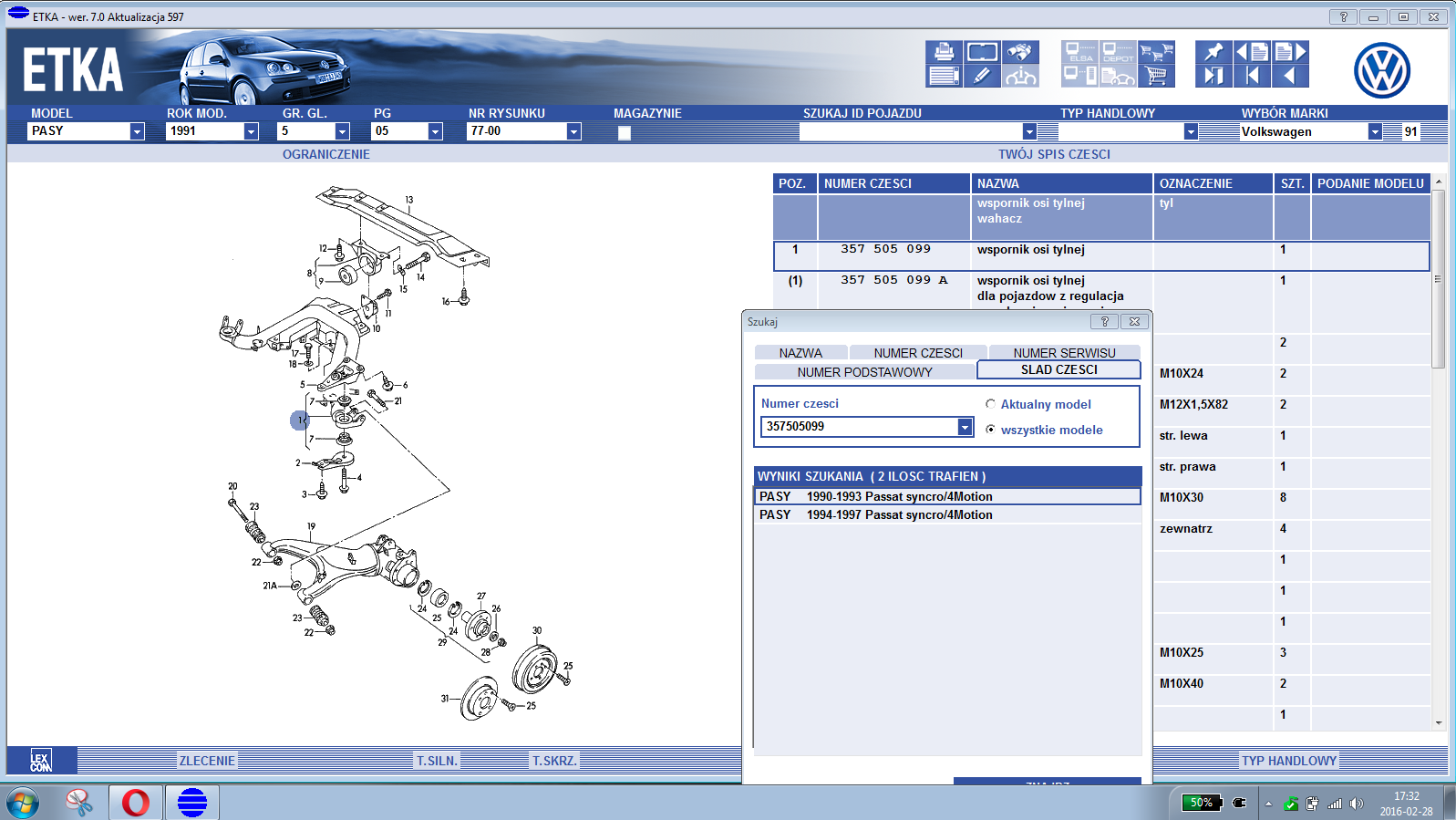
Task: Click the OGRANICZENIE label
Action: tap(326, 154)
